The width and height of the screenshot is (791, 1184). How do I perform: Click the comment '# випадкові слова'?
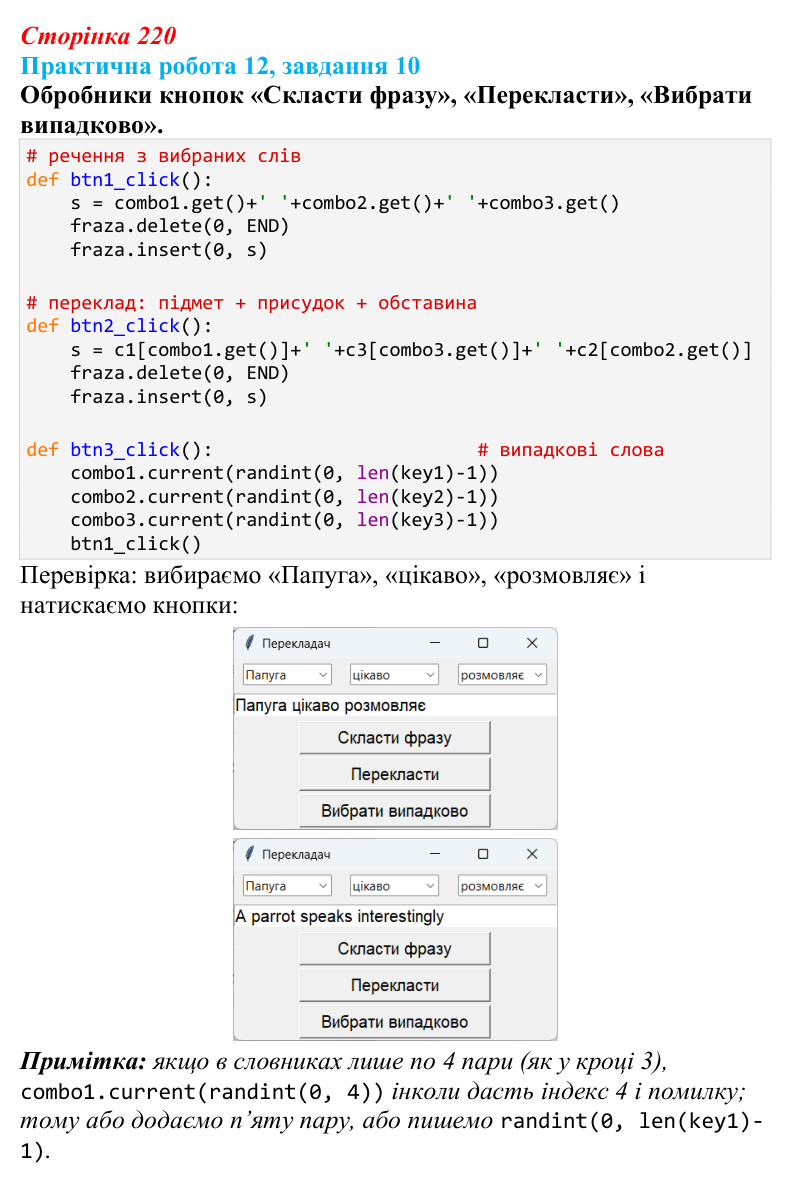(x=571, y=449)
